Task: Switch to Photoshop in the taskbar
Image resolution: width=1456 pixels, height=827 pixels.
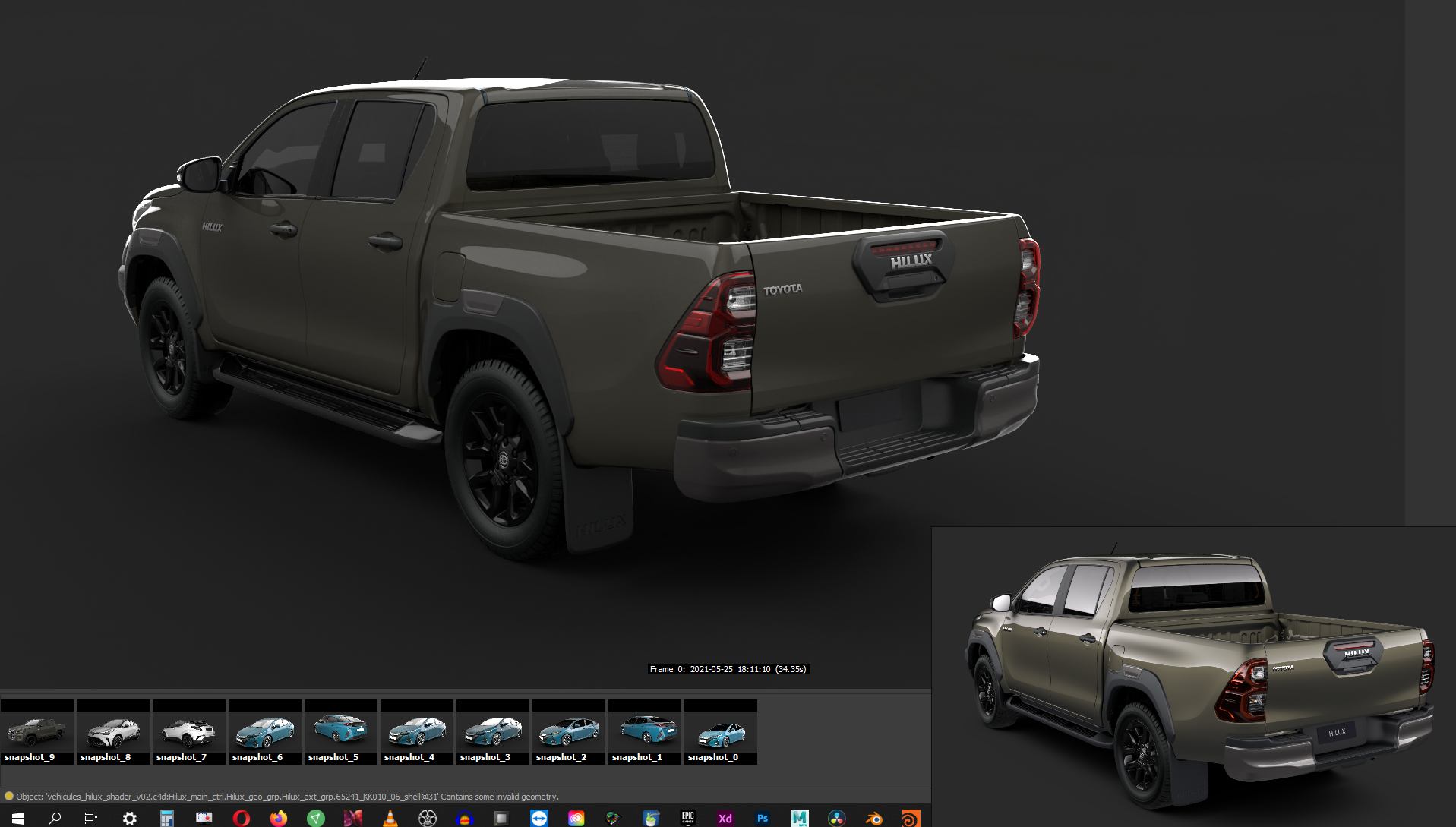Action: click(762, 818)
